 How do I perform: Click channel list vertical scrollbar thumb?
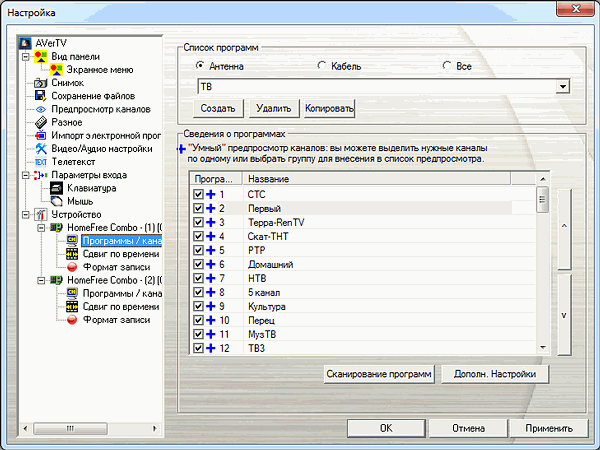tap(542, 199)
